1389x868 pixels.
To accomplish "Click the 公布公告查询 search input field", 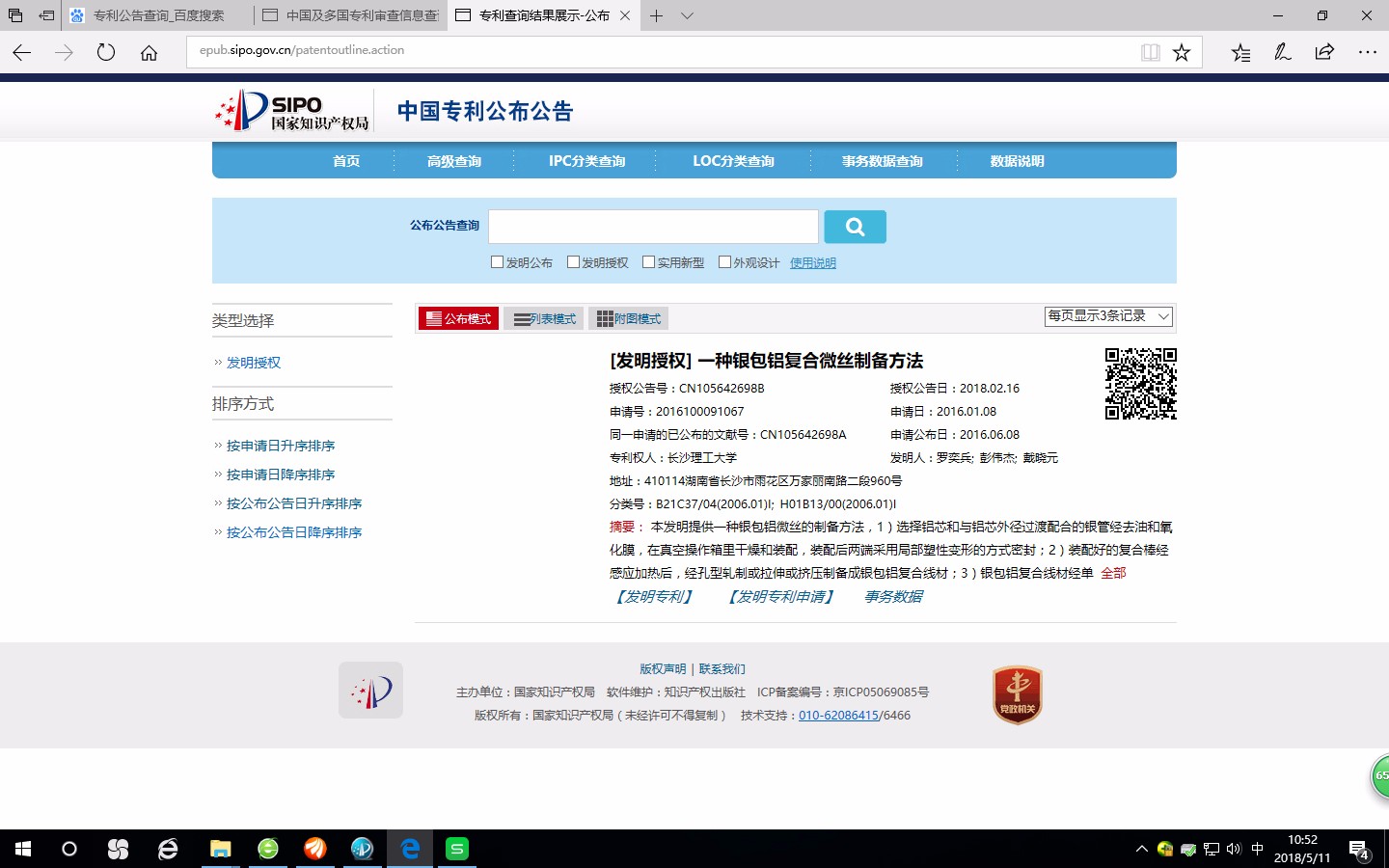I will coord(653,227).
